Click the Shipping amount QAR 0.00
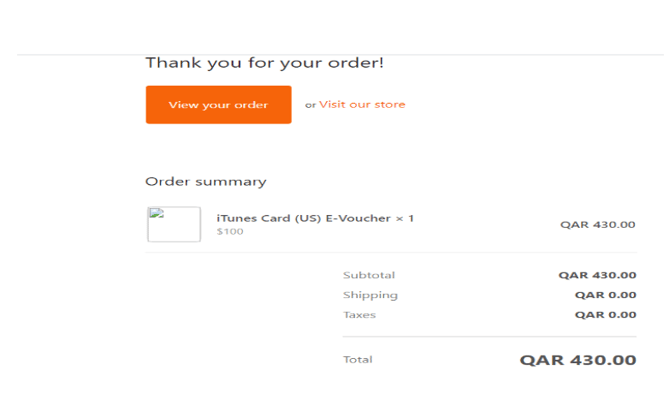Image resolution: width=669 pixels, height=400 pixels. point(605,295)
